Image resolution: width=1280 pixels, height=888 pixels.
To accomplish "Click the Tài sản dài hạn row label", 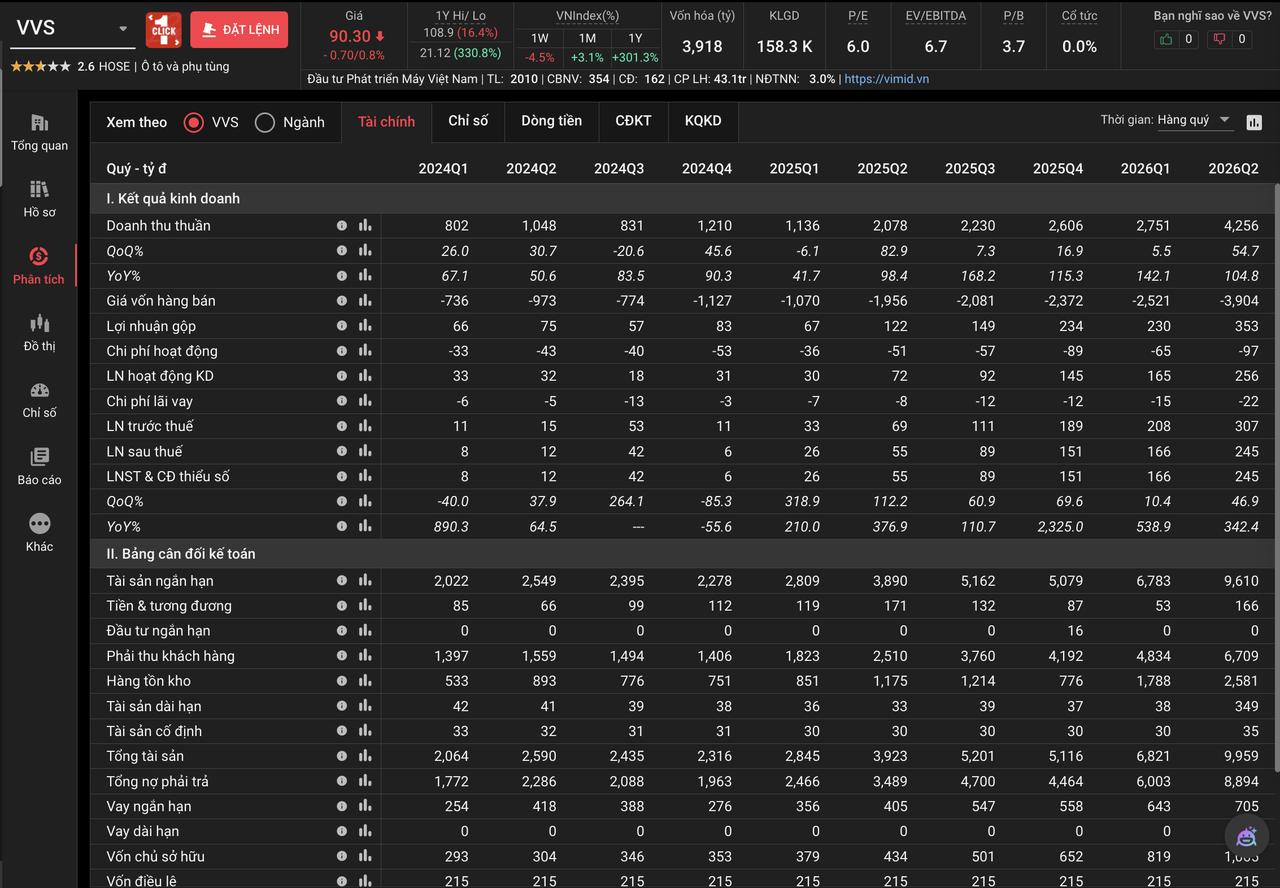I will (x=154, y=706).
